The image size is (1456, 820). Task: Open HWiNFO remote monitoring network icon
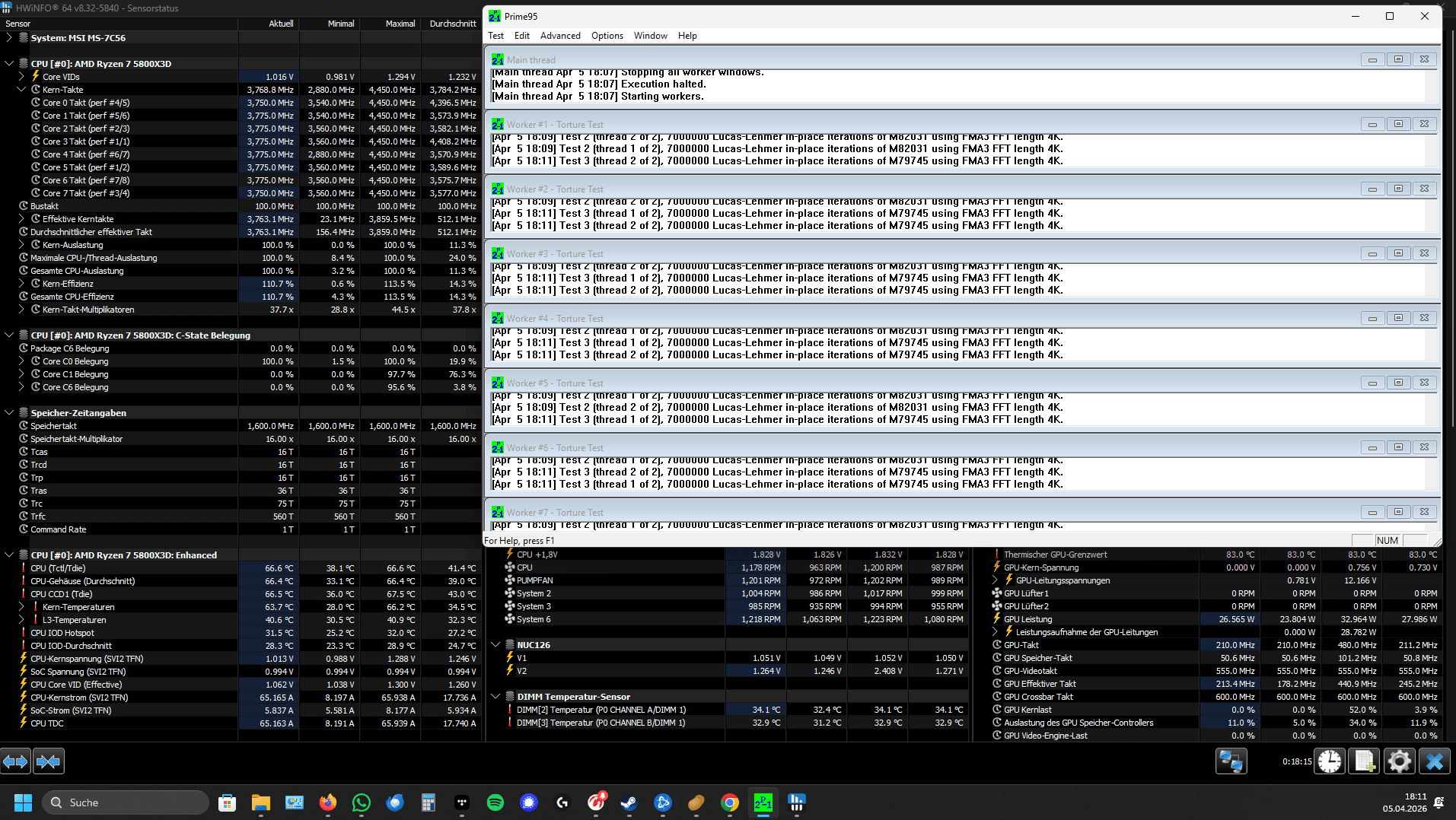coord(1231,761)
